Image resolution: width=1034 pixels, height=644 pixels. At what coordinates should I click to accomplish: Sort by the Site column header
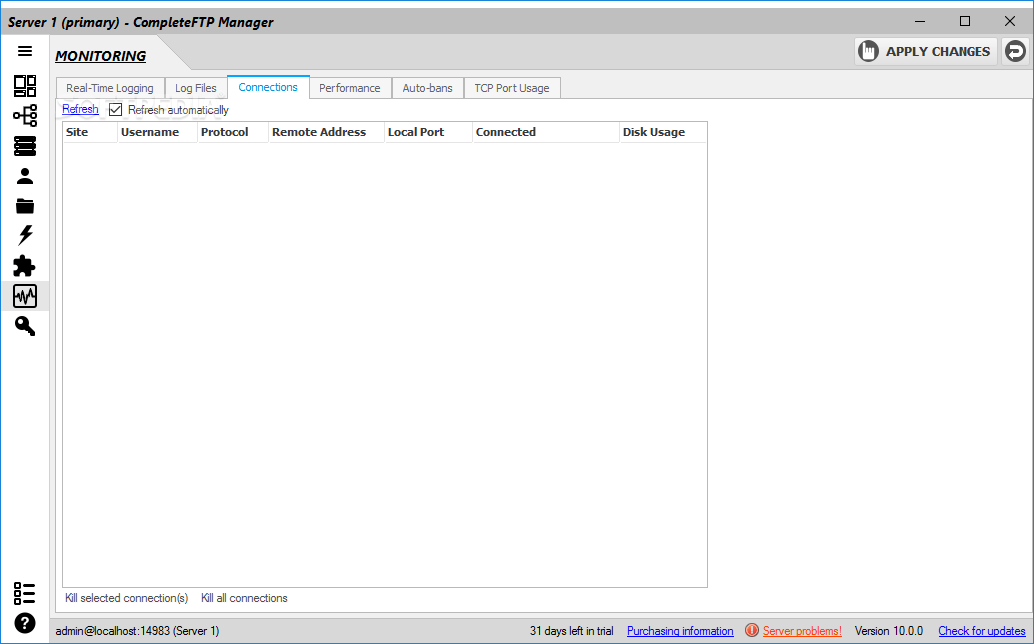click(x=90, y=132)
